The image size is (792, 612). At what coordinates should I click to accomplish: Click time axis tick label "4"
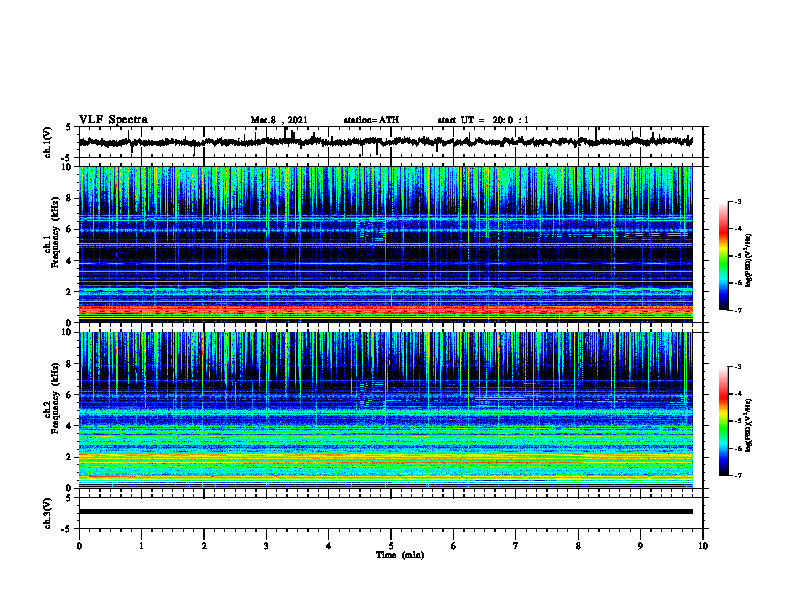329,546
